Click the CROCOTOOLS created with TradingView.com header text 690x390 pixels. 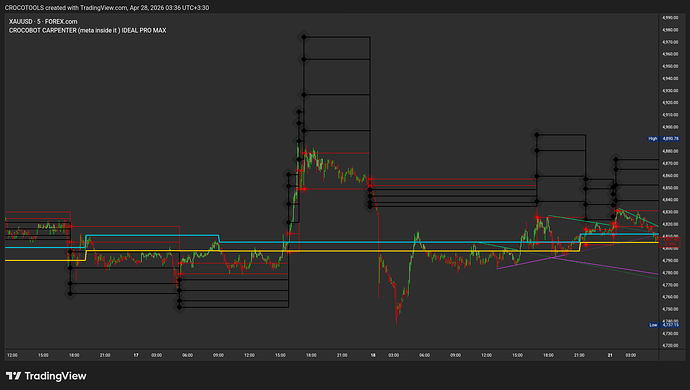(107, 7)
